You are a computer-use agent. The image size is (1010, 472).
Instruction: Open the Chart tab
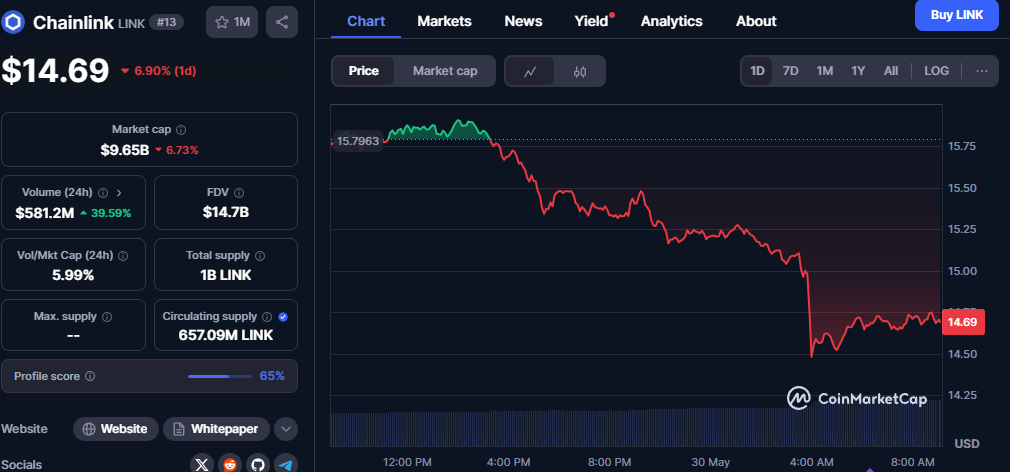click(366, 21)
